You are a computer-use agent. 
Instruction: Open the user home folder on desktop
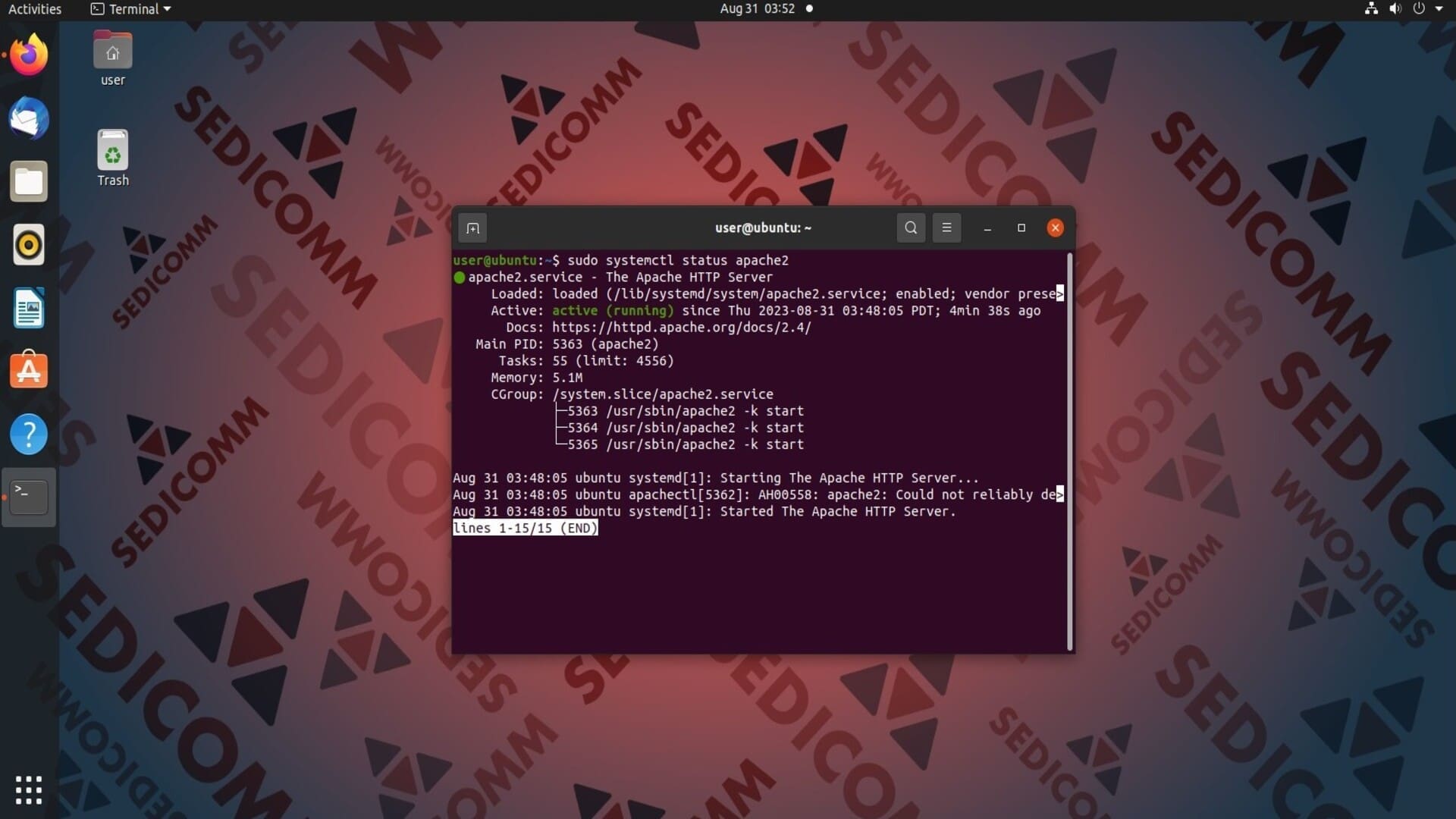(113, 58)
